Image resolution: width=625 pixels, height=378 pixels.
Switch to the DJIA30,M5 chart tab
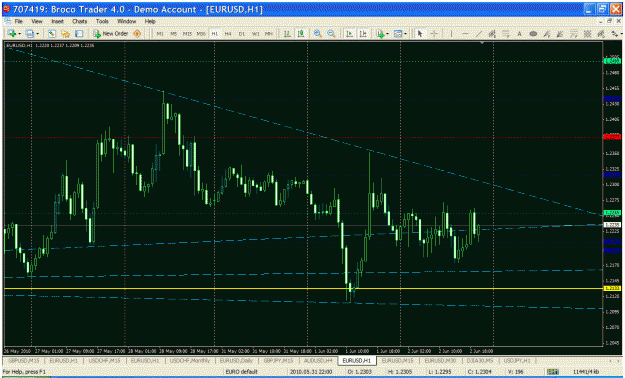[x=480, y=360]
